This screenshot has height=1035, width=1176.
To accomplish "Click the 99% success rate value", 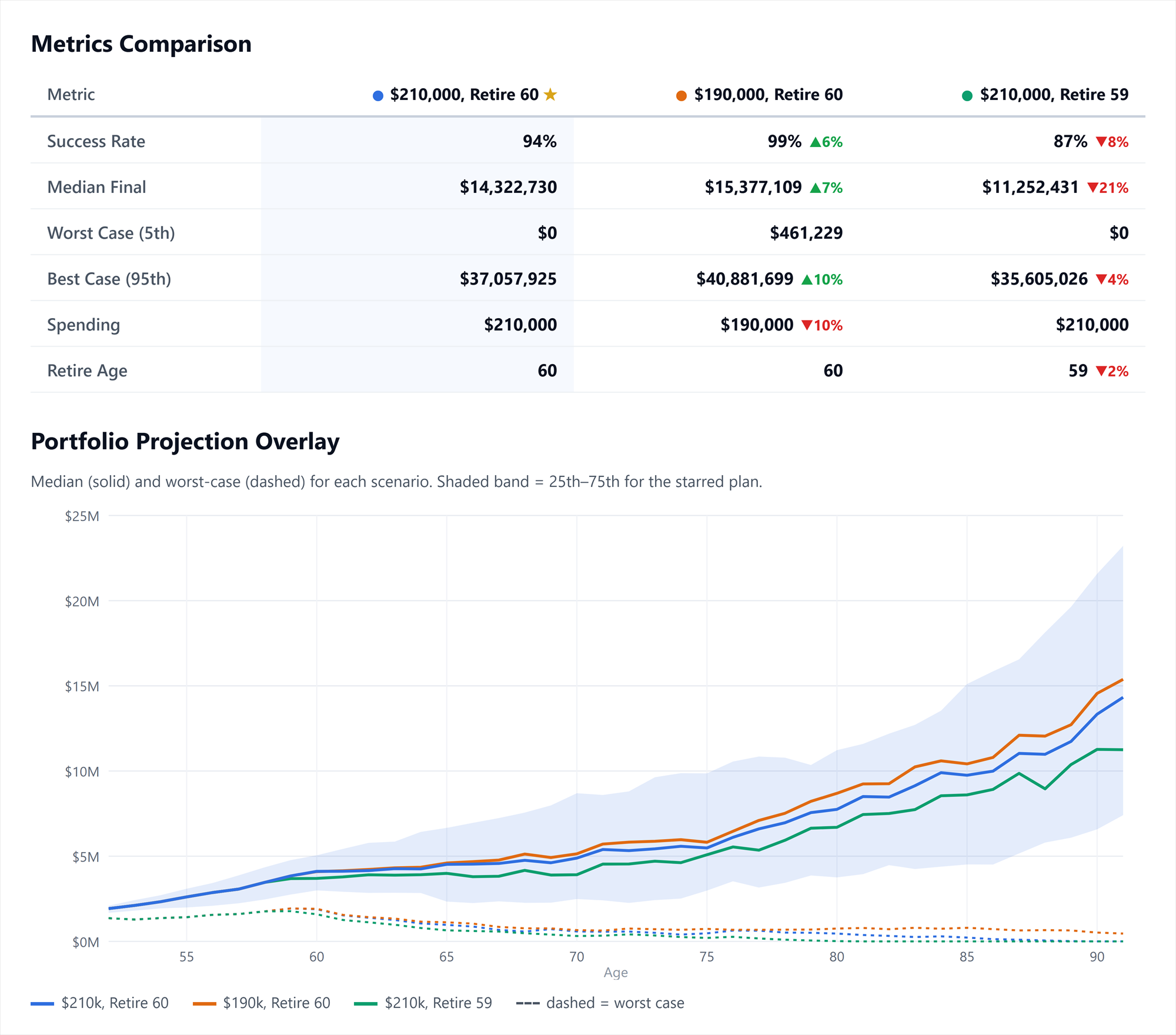I will (784, 141).
